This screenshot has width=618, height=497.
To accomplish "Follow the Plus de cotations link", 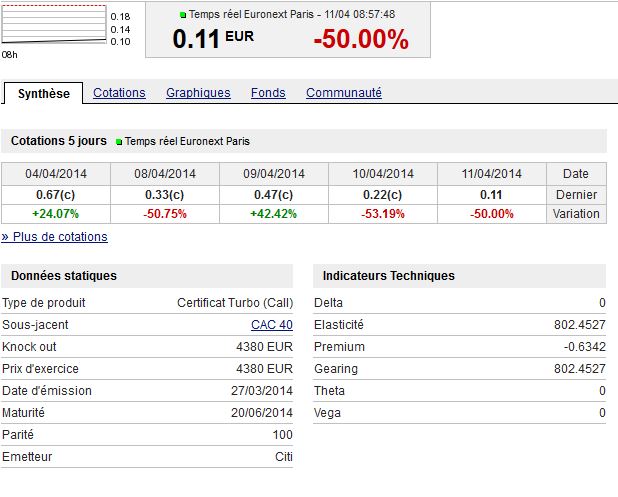I will (54, 237).
